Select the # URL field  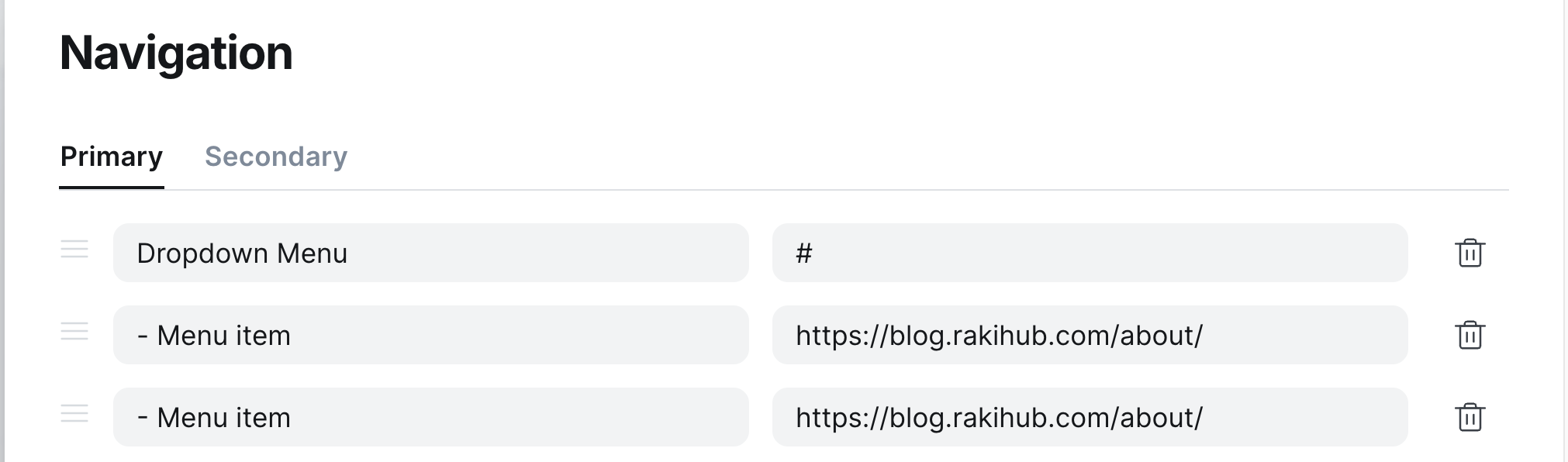tap(1089, 253)
